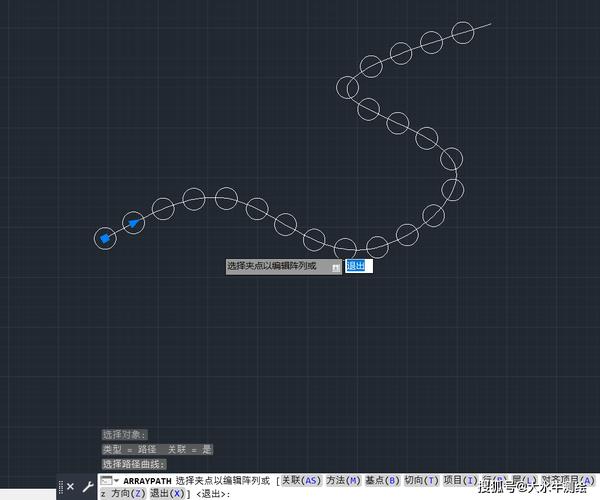
Task: Select the blue square base grip
Action: point(105,238)
